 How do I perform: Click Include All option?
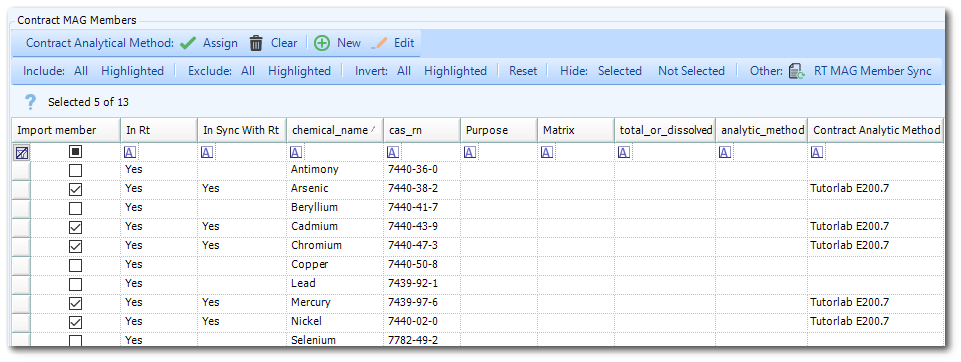tap(81, 71)
